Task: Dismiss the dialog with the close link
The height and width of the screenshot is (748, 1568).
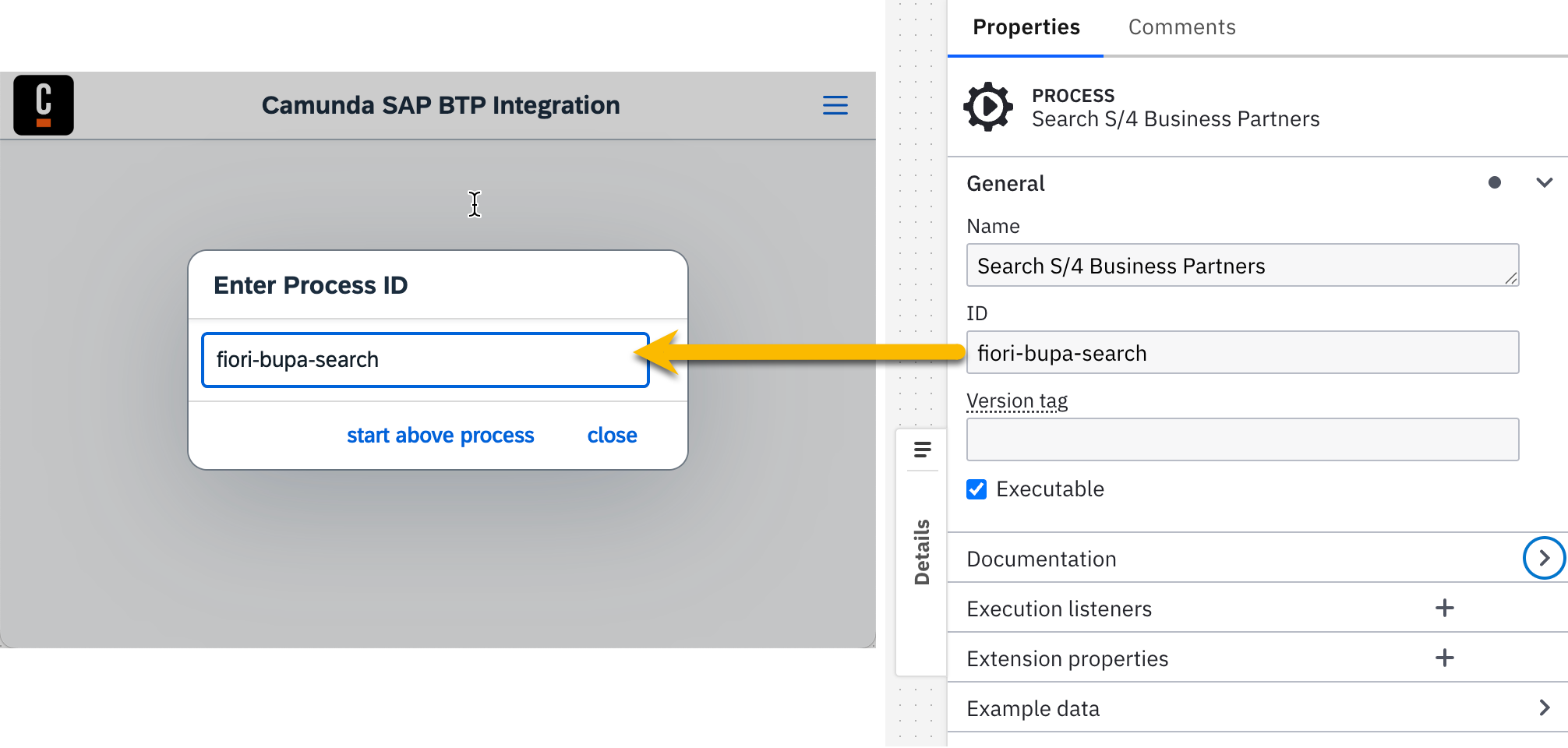Action: click(611, 435)
